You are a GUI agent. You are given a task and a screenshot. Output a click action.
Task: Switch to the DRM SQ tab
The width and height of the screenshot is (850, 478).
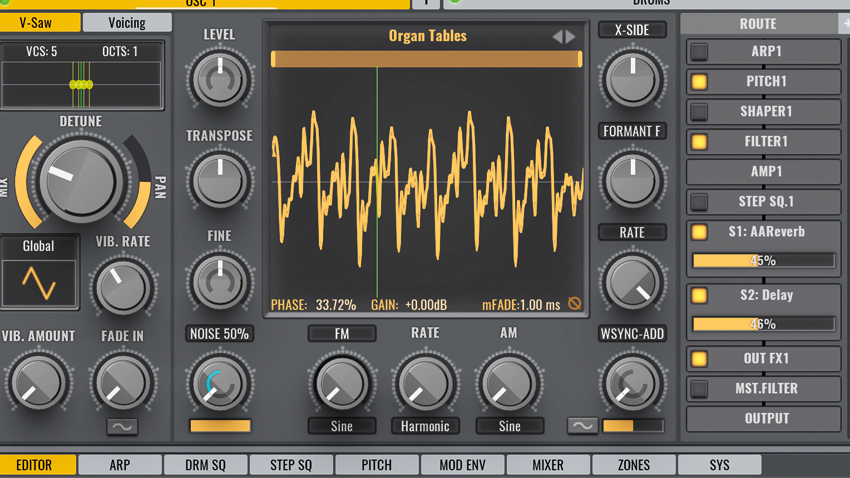[205, 465]
